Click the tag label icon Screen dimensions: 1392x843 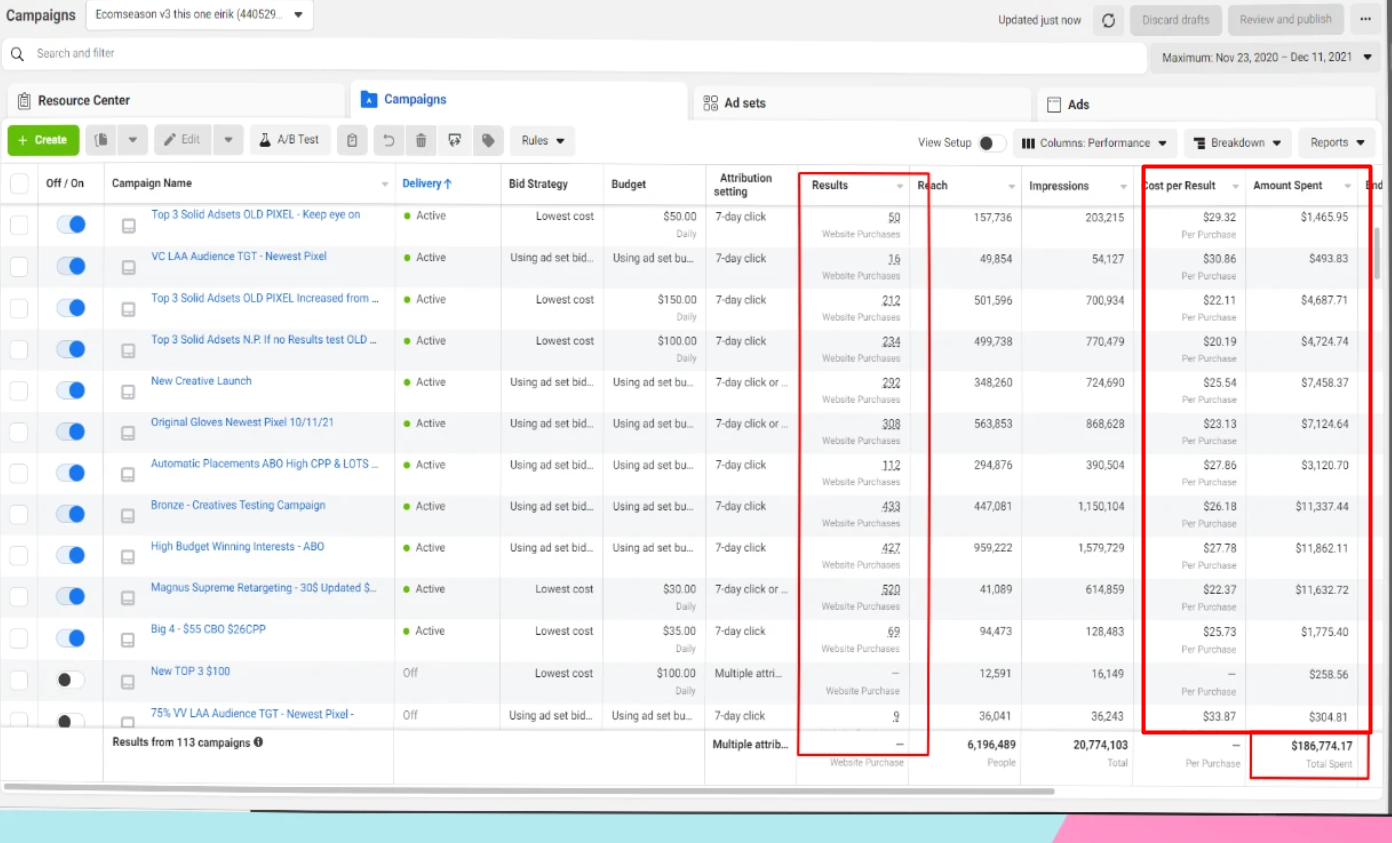point(488,141)
